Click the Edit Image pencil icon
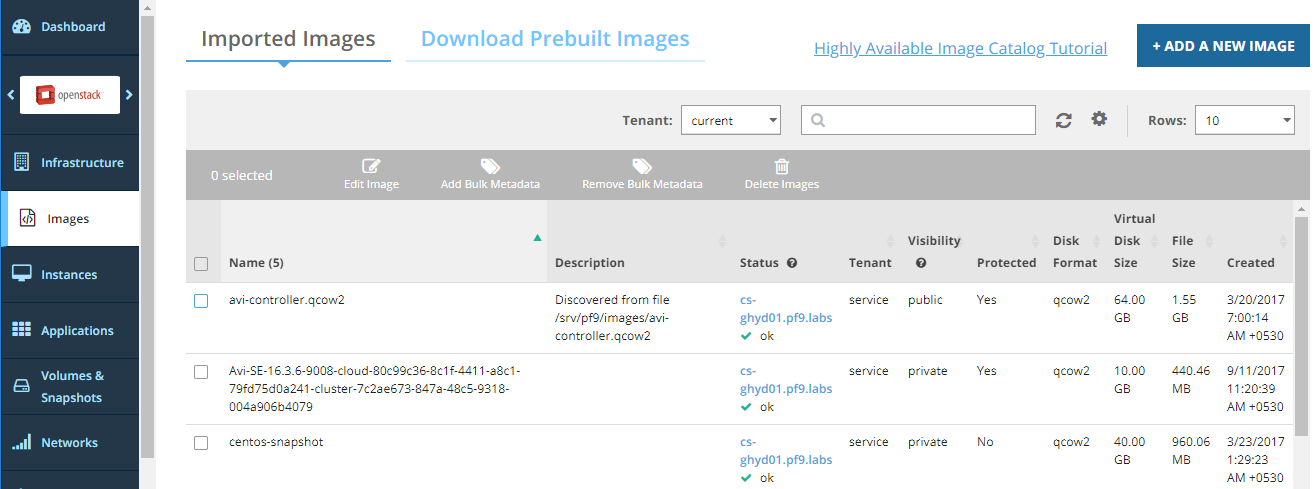The image size is (1315, 489). 371,167
